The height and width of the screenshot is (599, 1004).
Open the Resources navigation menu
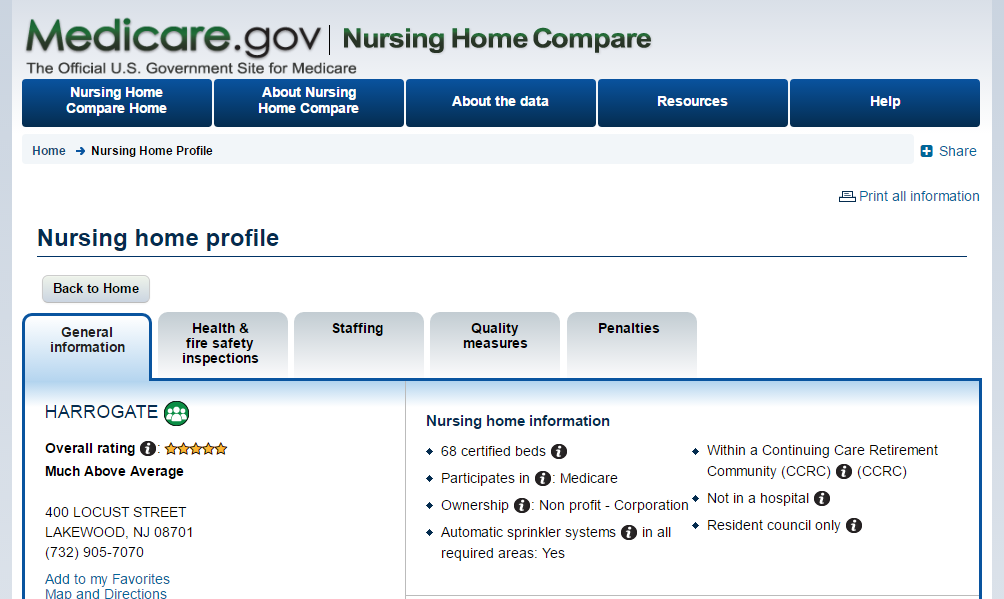[692, 102]
